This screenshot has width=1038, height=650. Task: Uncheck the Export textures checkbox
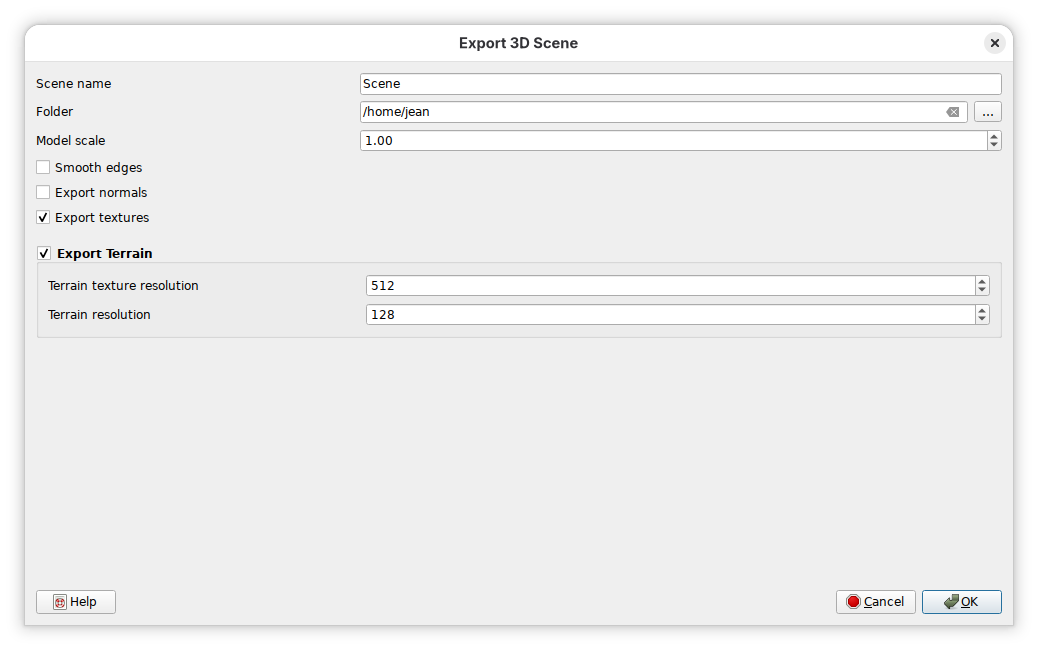(43, 217)
